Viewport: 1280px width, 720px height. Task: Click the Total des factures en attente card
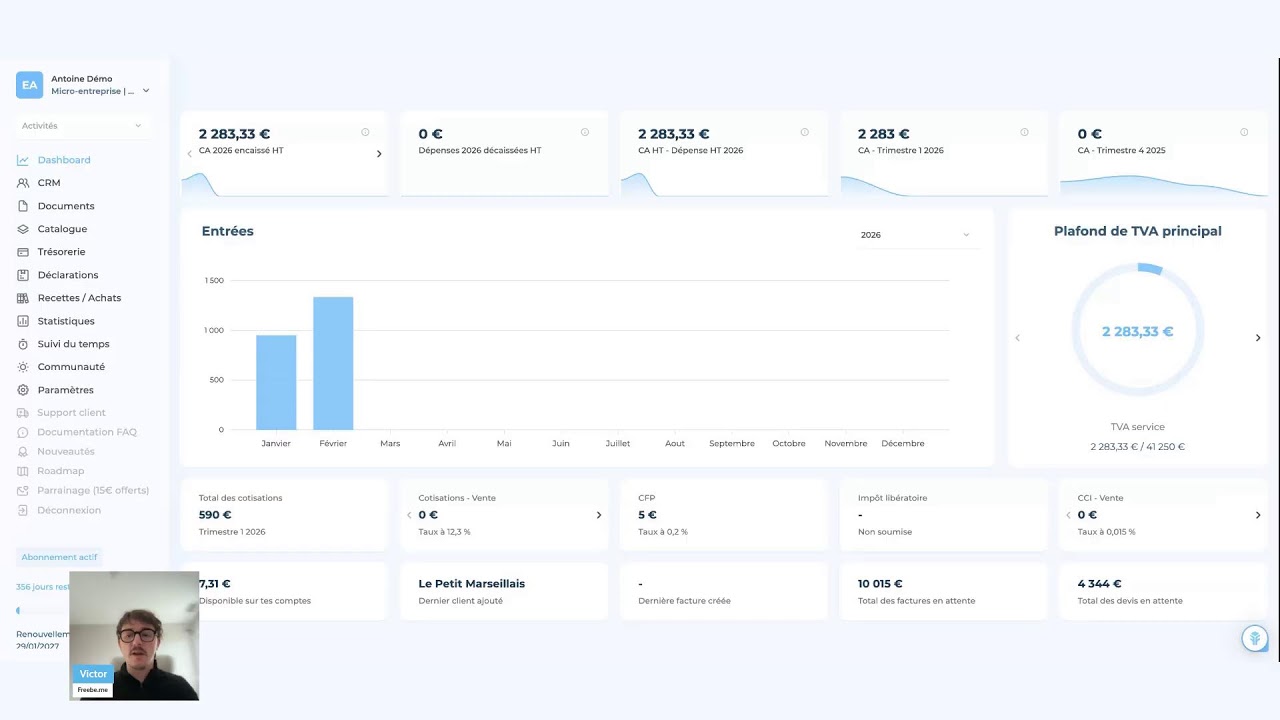pos(943,592)
